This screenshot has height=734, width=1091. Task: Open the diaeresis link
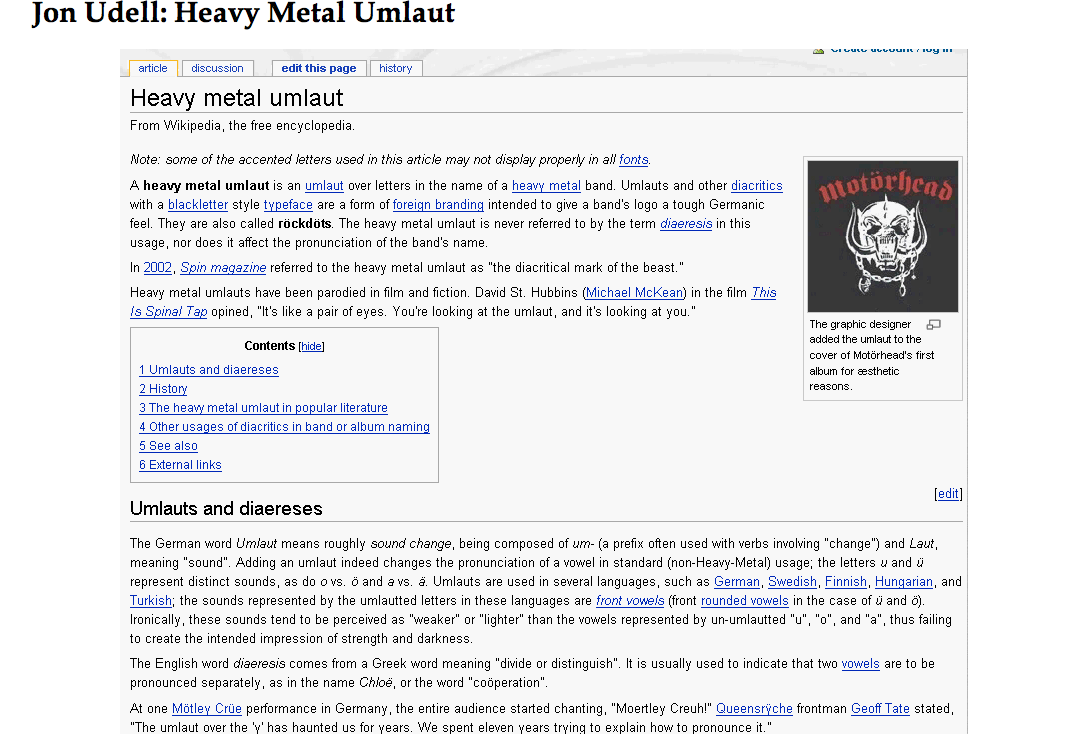click(686, 224)
